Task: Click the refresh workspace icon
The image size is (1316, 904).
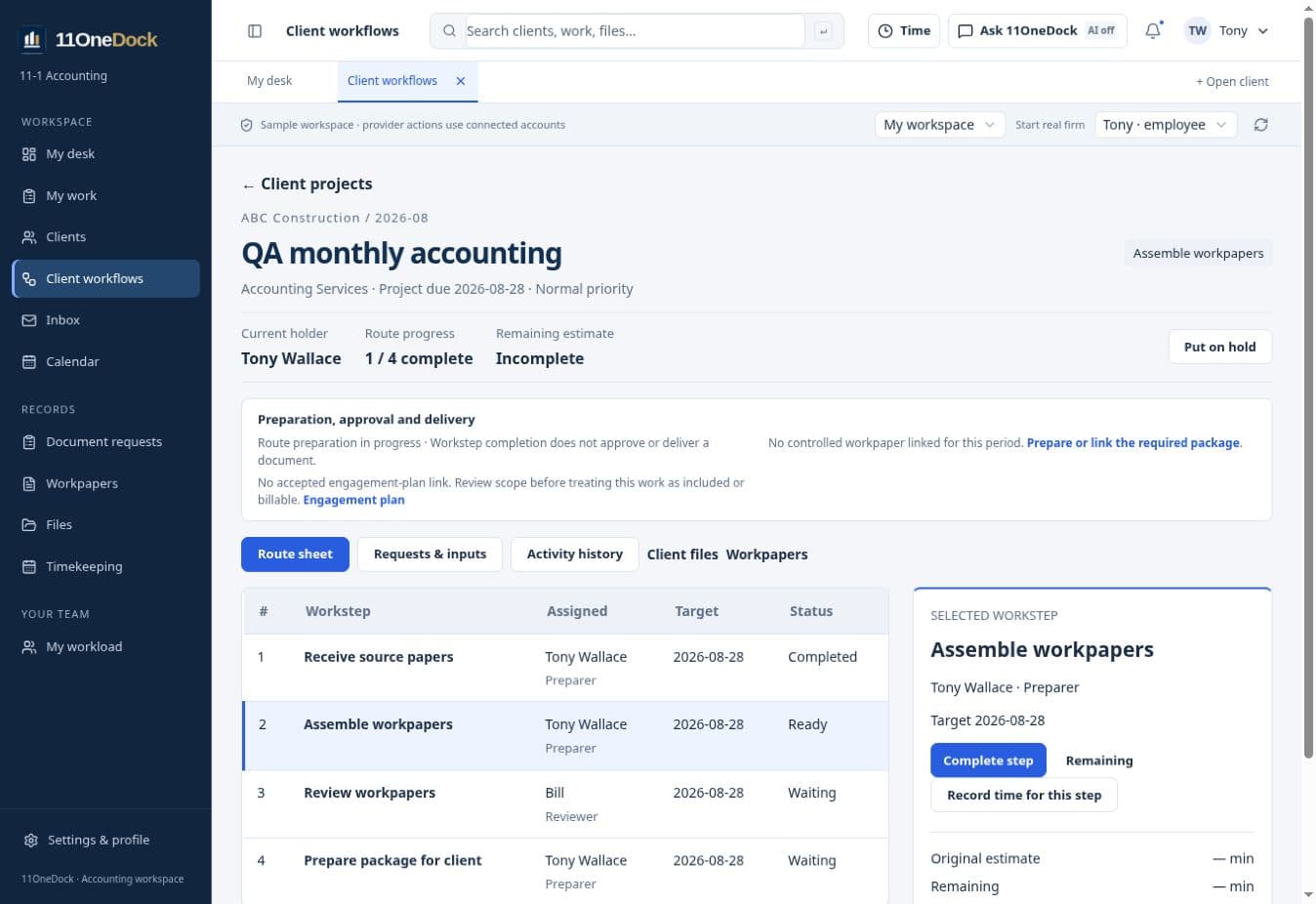Action: coord(1261,125)
